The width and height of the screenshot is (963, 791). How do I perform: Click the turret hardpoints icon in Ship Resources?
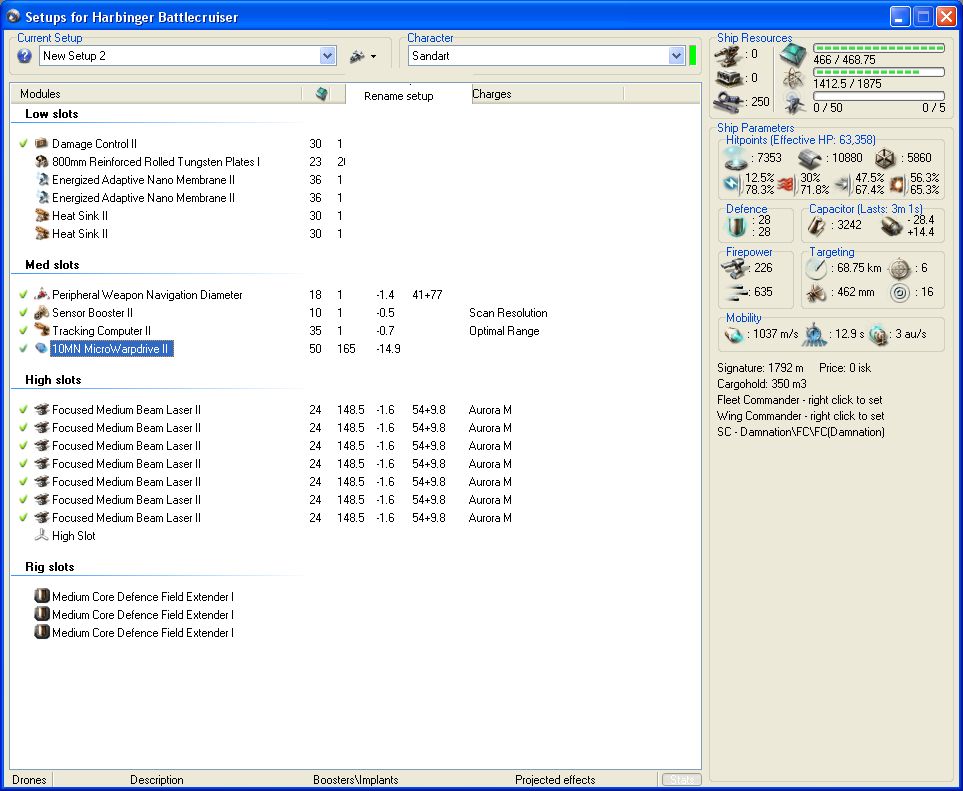pyautogui.click(x=728, y=56)
